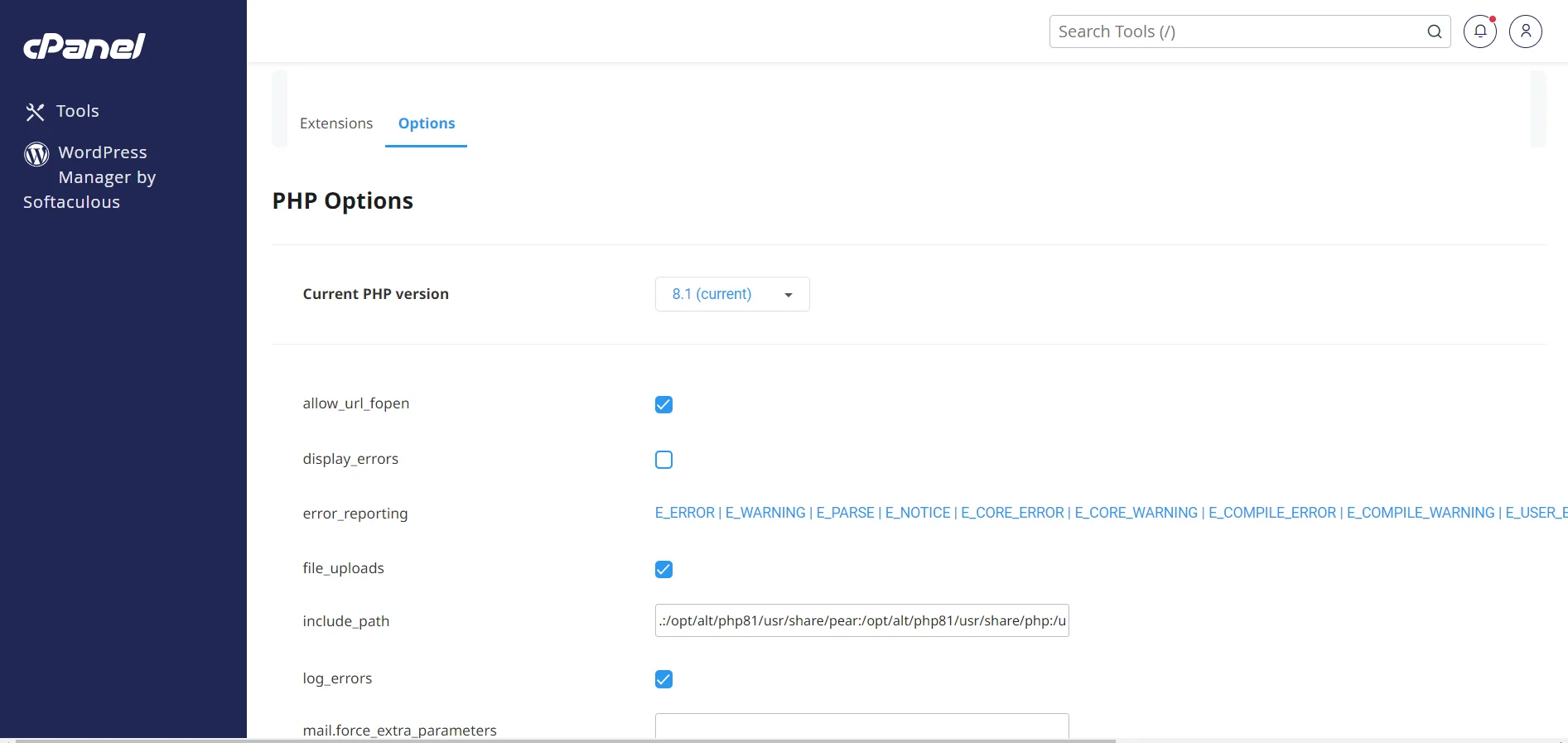The height and width of the screenshot is (743, 1568).
Task: Click the include_path label
Action: pos(346,621)
